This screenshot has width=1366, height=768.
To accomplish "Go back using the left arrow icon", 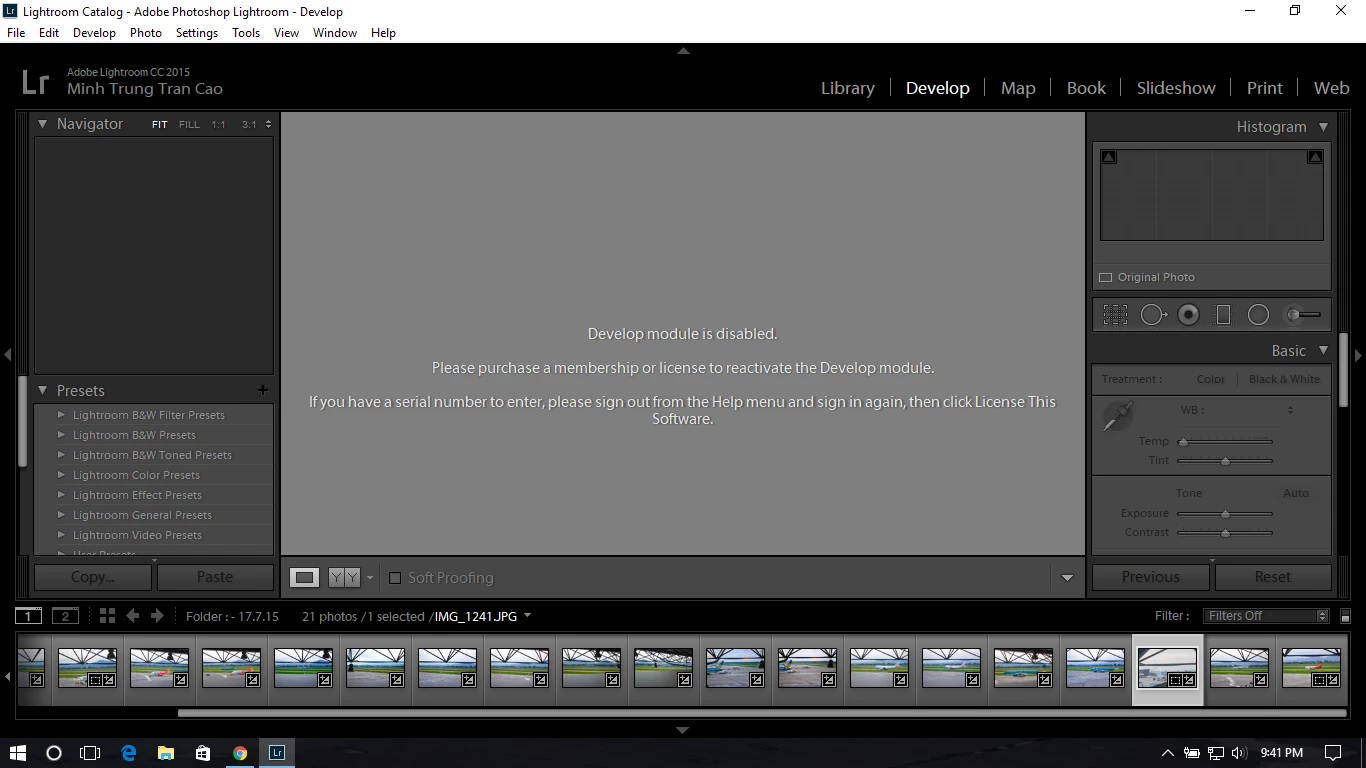I will (132, 616).
